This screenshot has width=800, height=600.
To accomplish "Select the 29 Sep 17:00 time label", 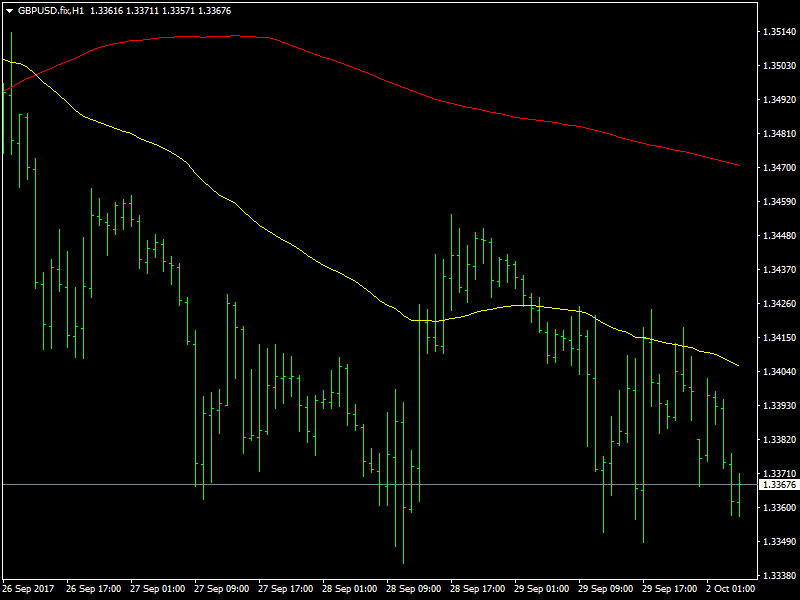I will (670, 589).
